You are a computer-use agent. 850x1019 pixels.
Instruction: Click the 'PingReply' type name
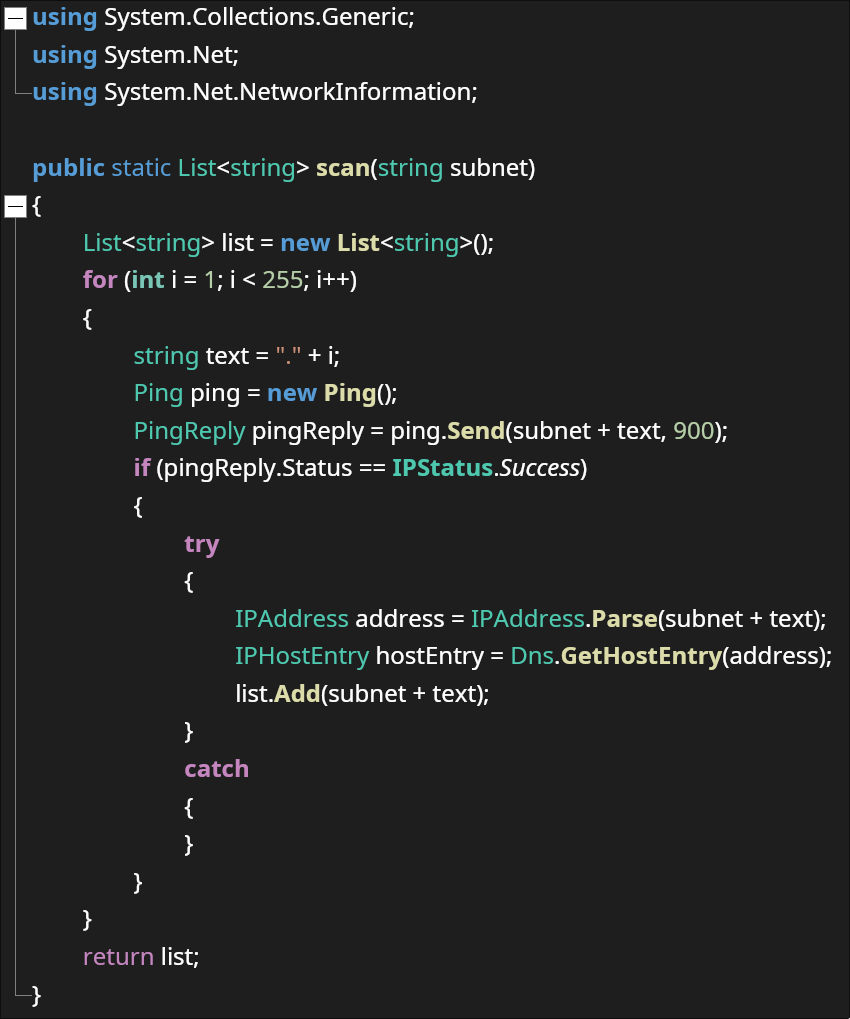pos(189,432)
